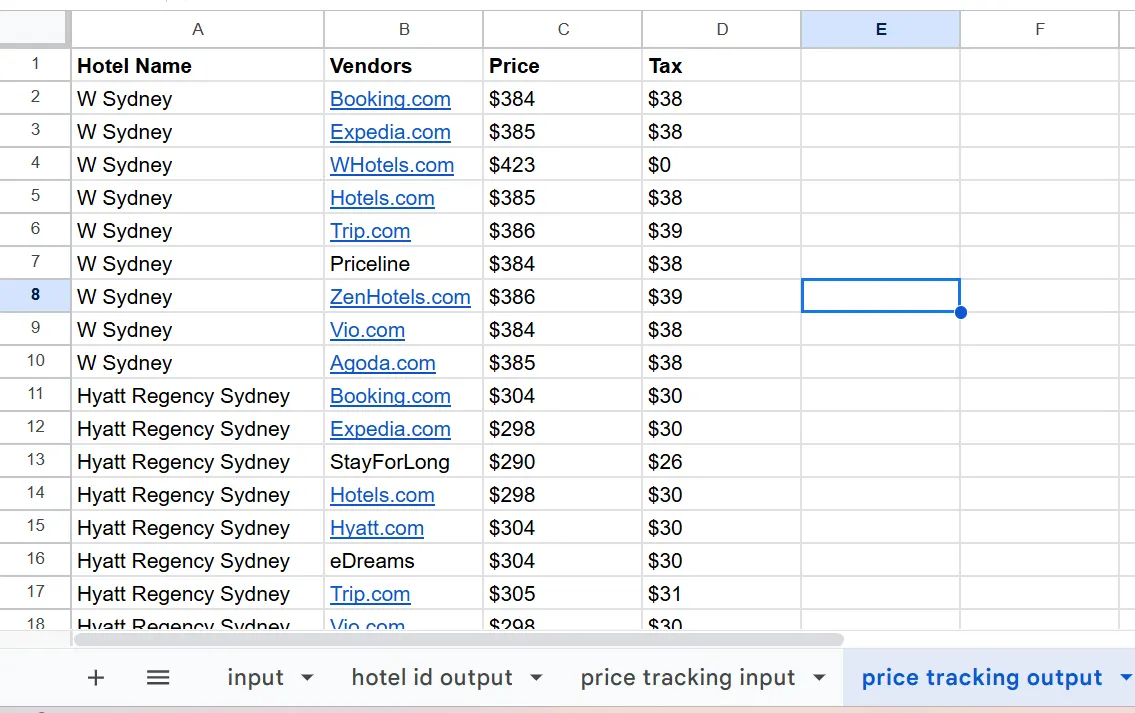Open Trip.com link in row 6
This screenshot has width=1135, height=713.
[x=370, y=231]
